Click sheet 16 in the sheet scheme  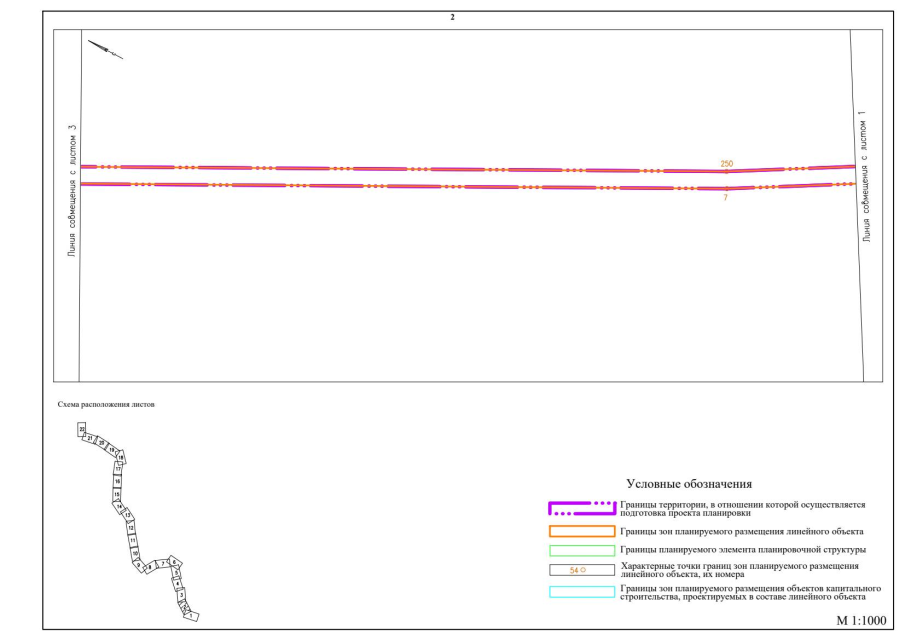[117, 481]
